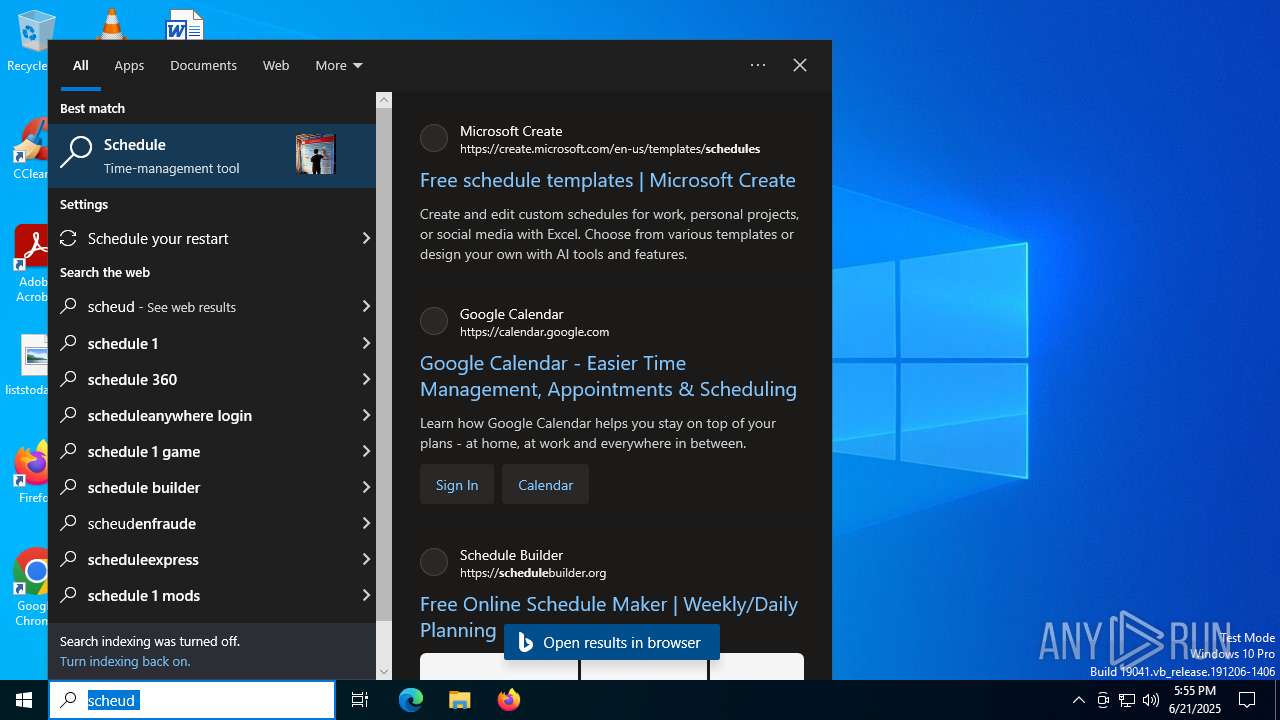Image resolution: width=1280 pixels, height=720 pixels.
Task: Click Open results in browser button
Action: pyautogui.click(x=612, y=642)
